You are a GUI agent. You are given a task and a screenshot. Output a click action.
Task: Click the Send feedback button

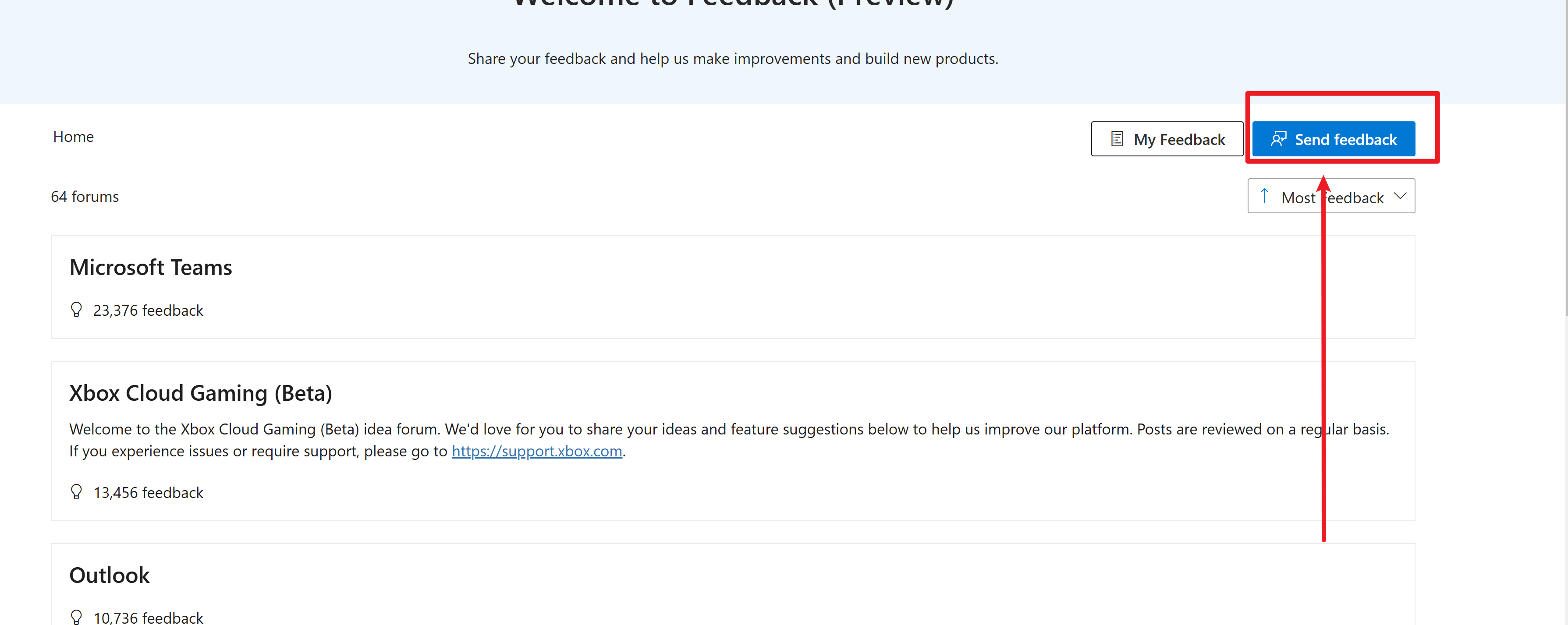[1334, 139]
